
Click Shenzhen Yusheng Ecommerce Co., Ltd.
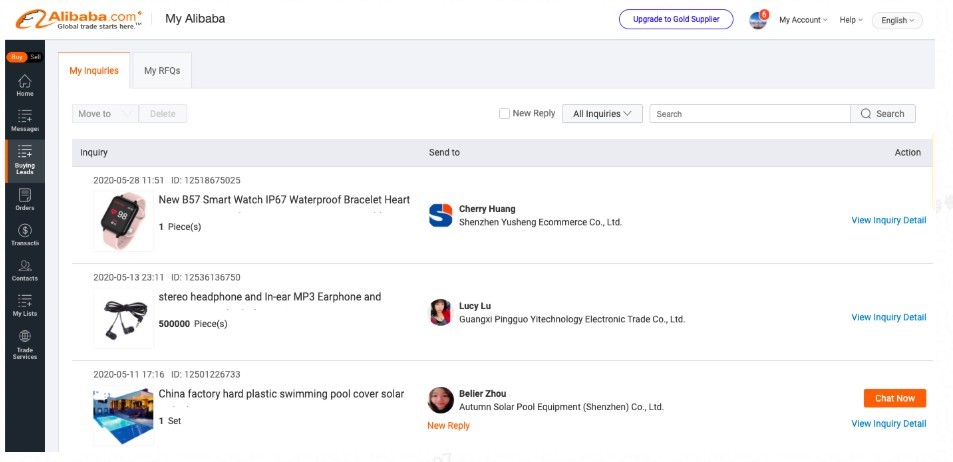click(540, 222)
